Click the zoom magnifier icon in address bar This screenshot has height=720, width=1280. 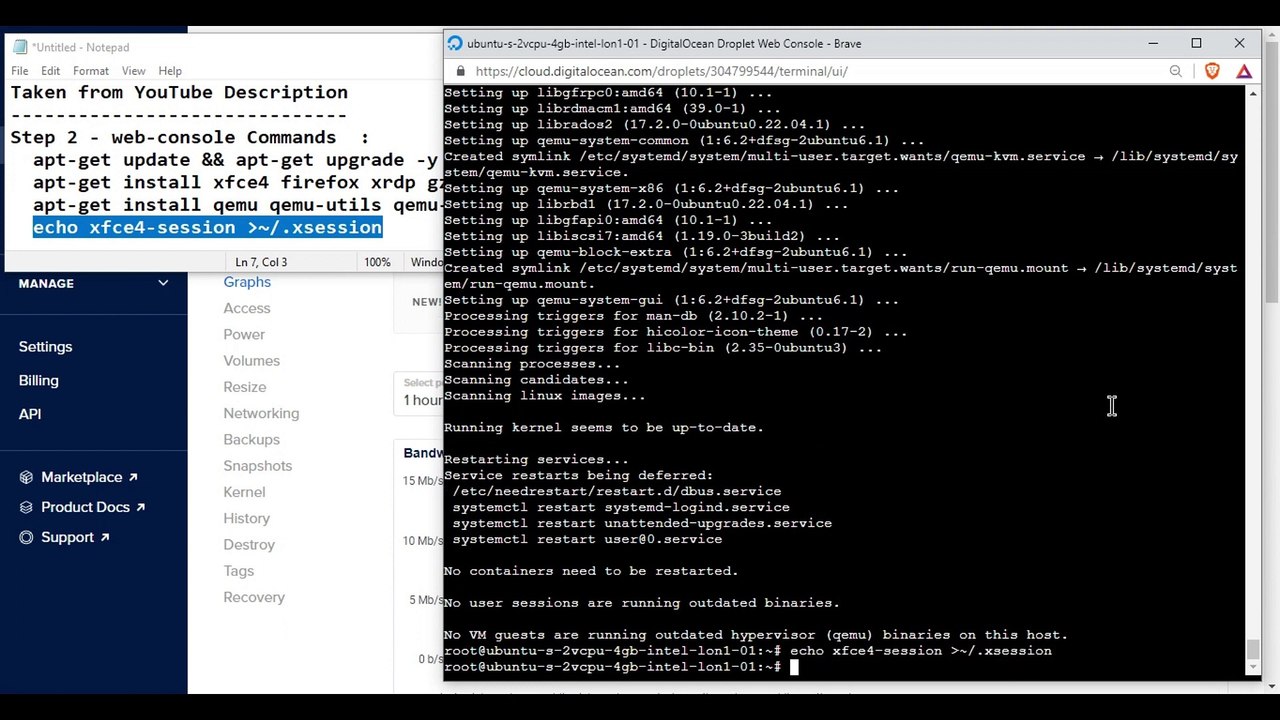click(1176, 71)
